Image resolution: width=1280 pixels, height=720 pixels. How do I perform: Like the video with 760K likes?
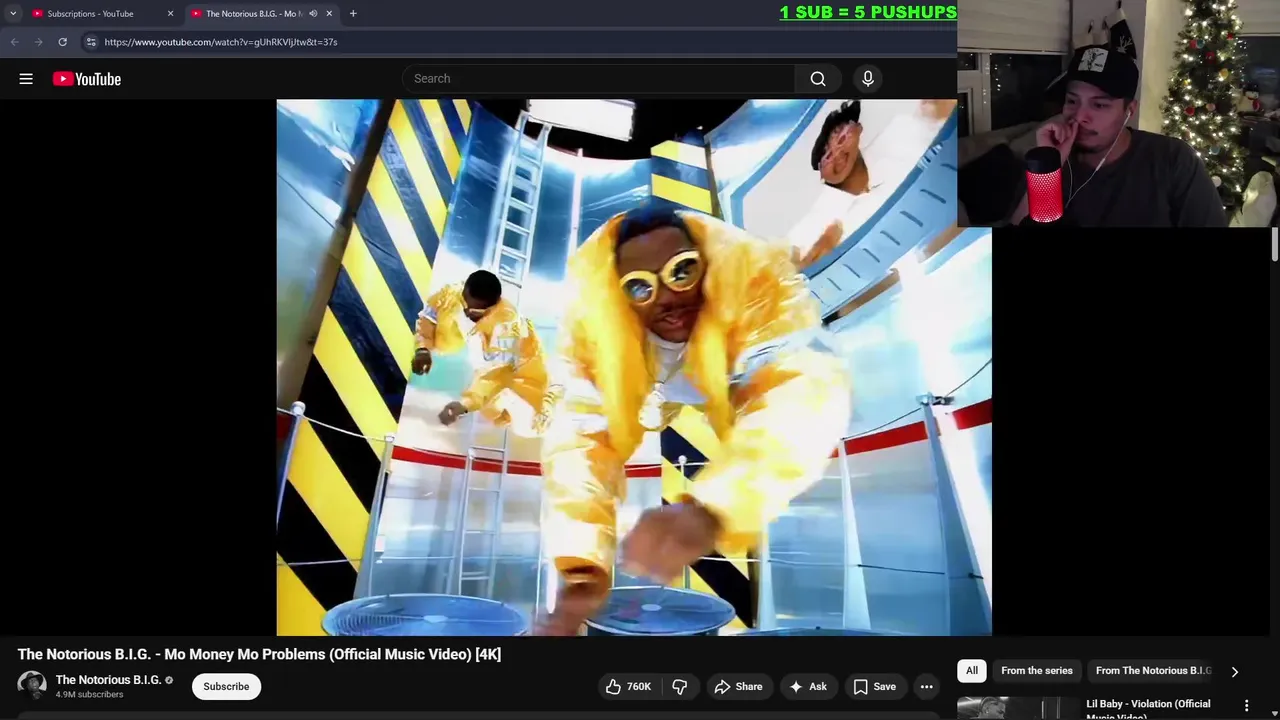(628, 686)
